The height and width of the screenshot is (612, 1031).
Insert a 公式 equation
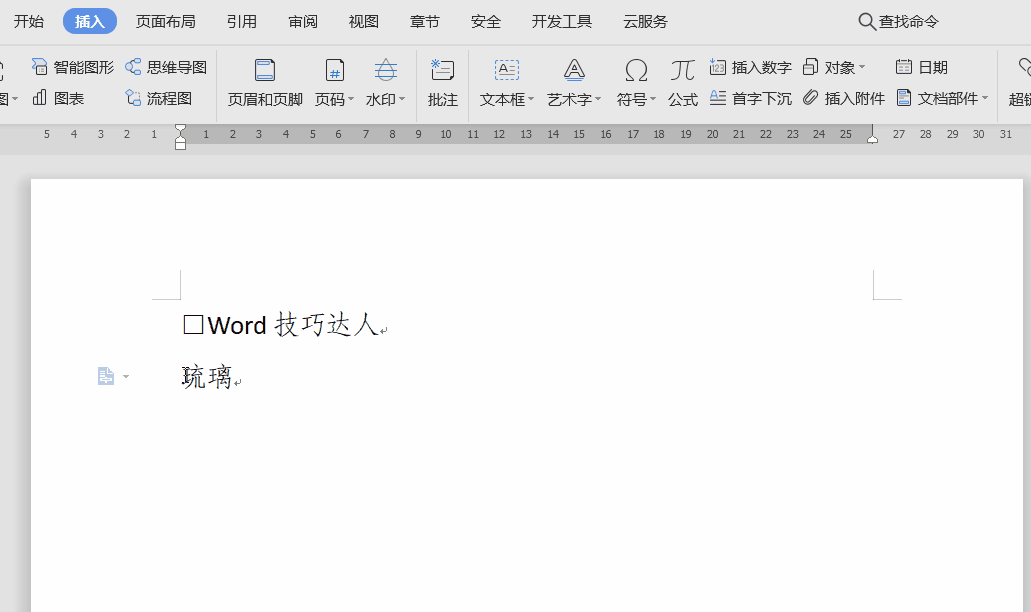pos(683,83)
